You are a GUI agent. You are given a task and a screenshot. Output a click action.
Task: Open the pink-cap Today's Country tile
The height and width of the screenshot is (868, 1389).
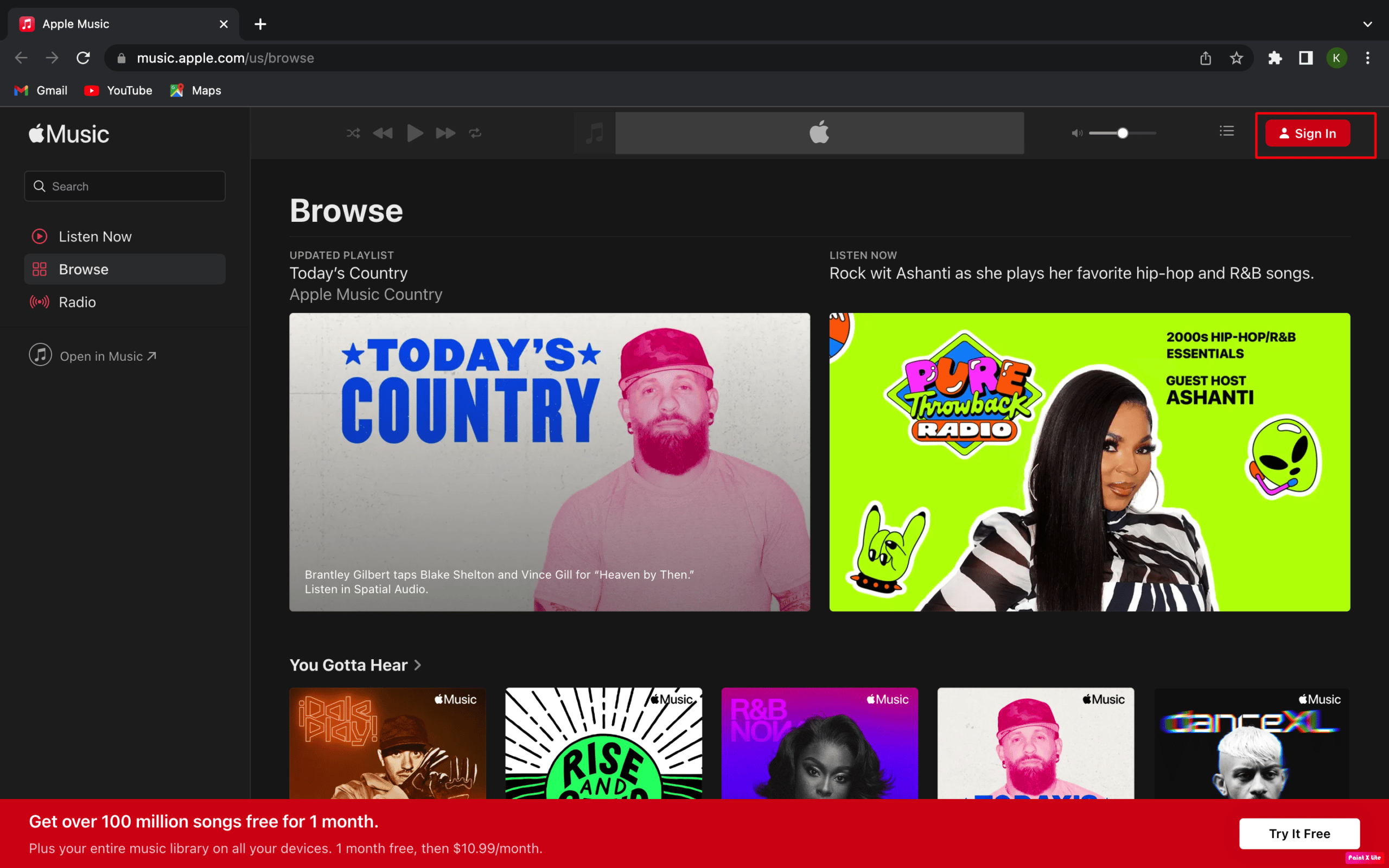coord(1035,743)
